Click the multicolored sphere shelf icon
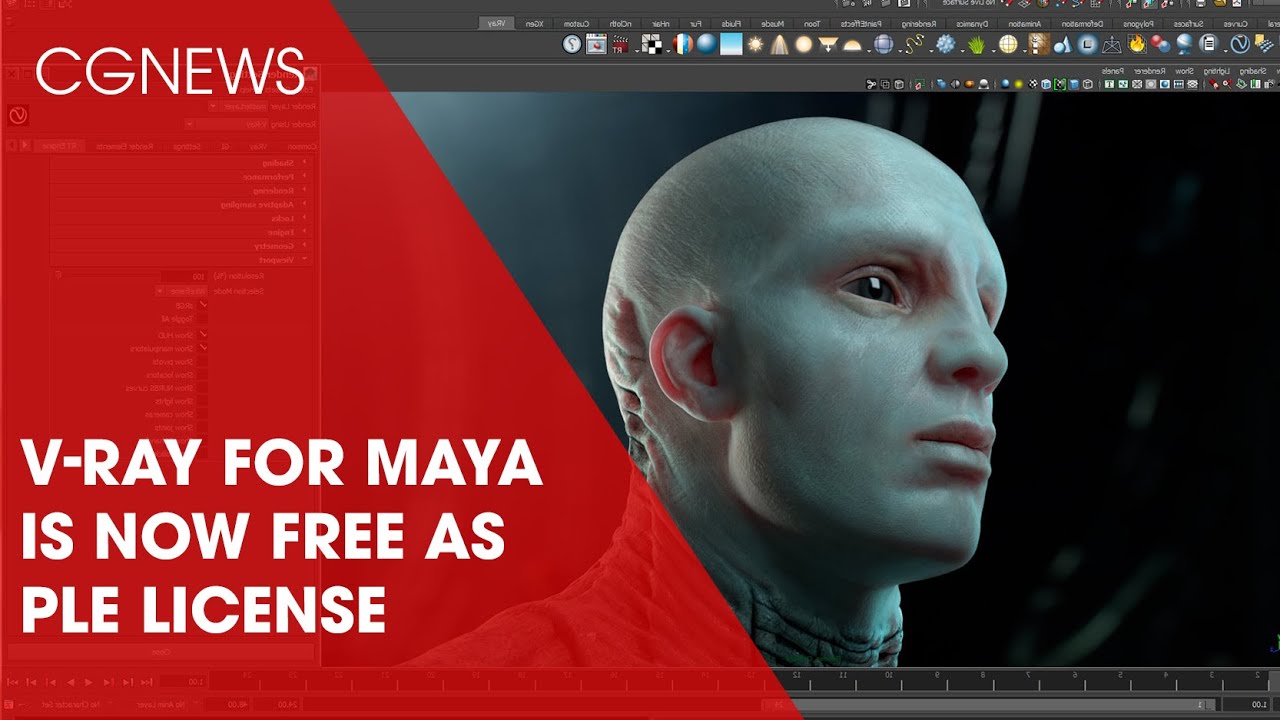 [681, 44]
